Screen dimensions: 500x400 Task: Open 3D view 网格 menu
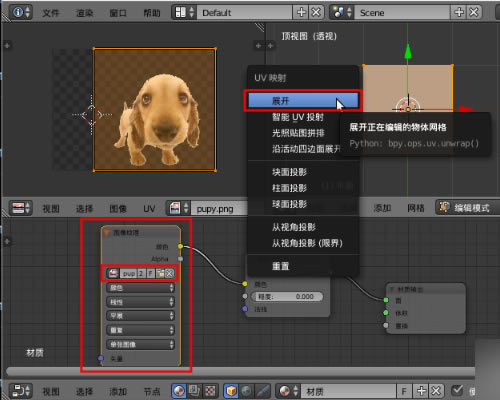416,208
